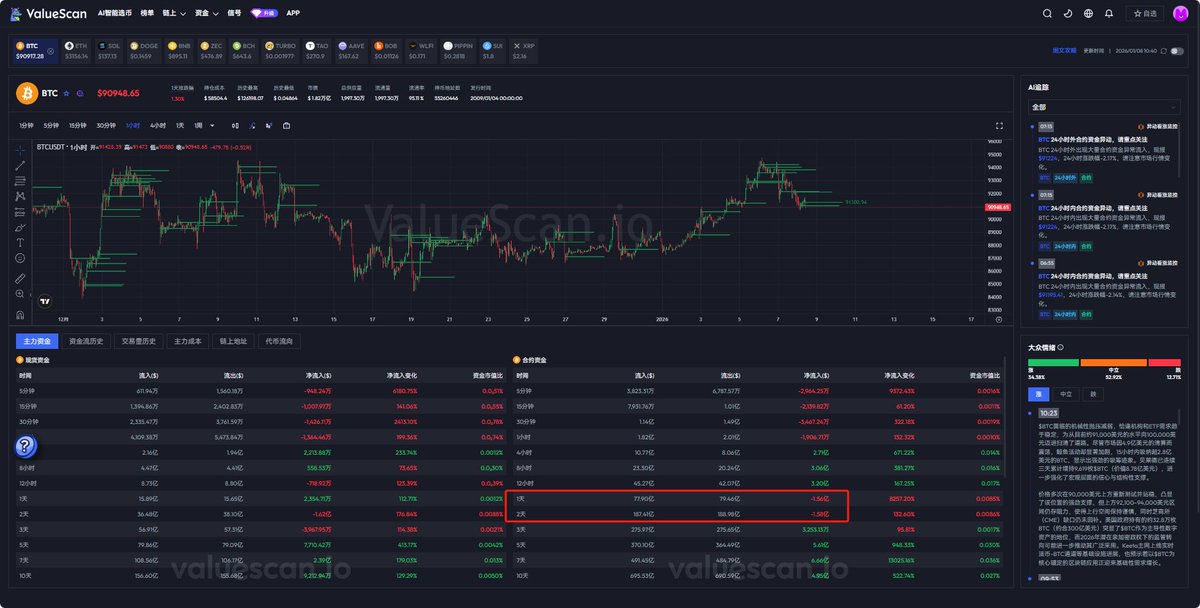The image size is (1200, 608).
Task: Switch to the 资金流历史 tab
Action: click(x=86, y=341)
